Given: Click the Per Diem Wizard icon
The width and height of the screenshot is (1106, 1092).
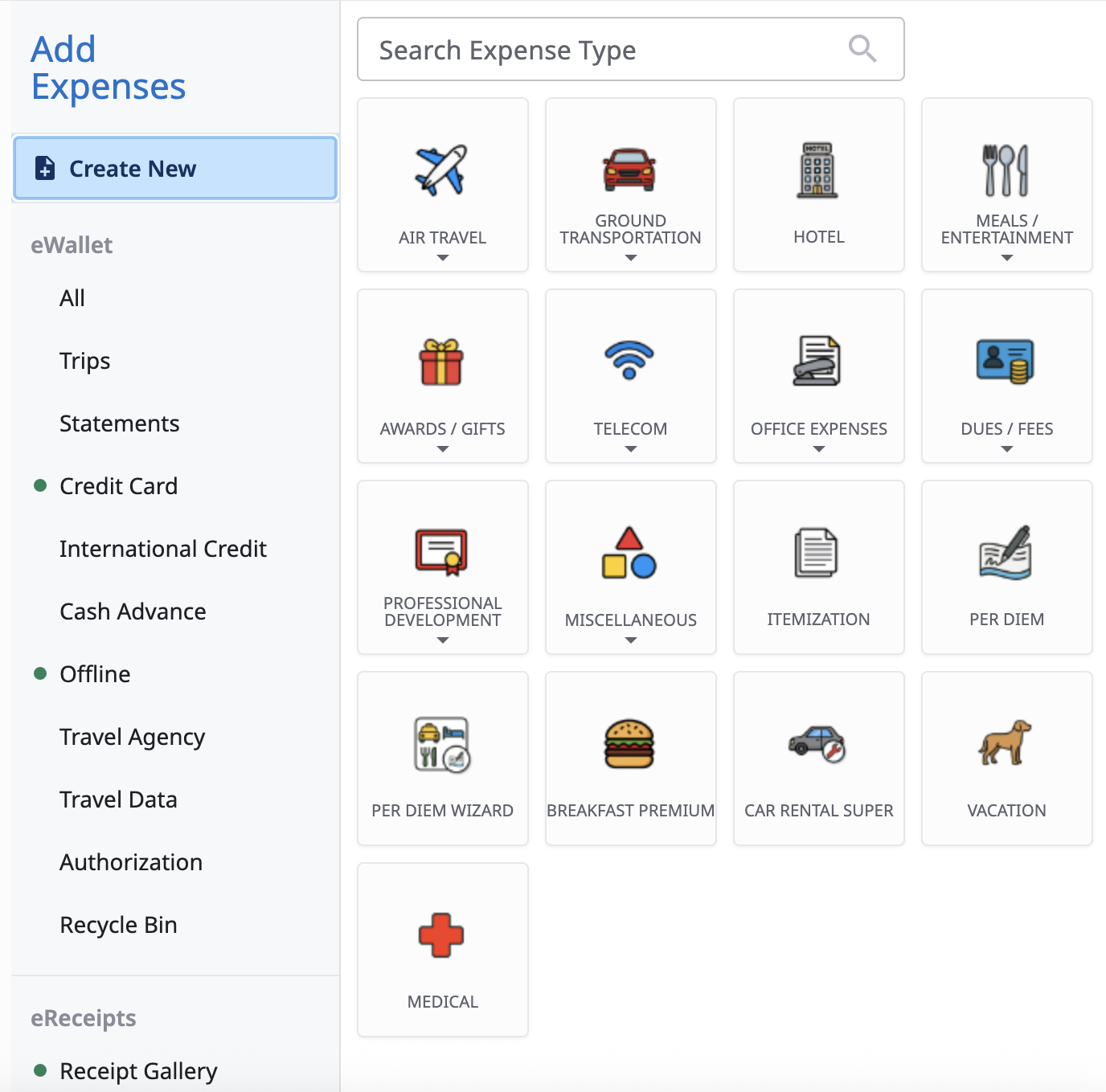Looking at the screenshot, I should (442, 744).
